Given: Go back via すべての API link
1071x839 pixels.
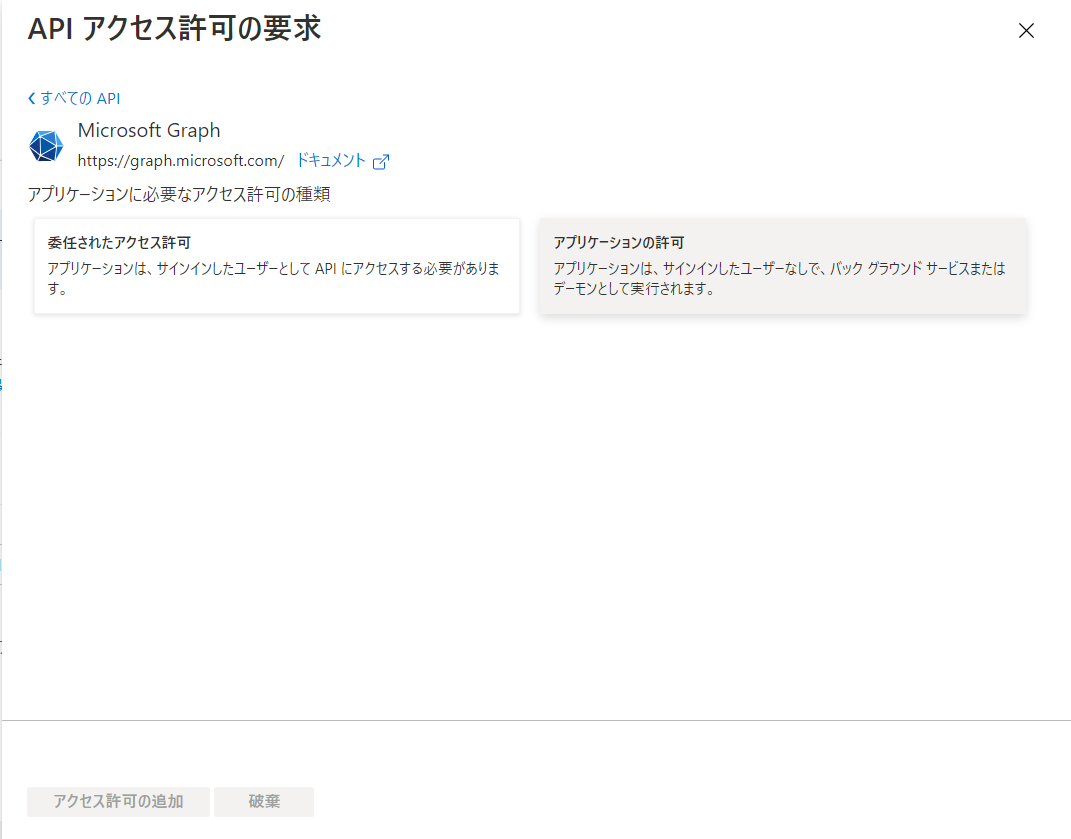Looking at the screenshot, I should point(74,98).
